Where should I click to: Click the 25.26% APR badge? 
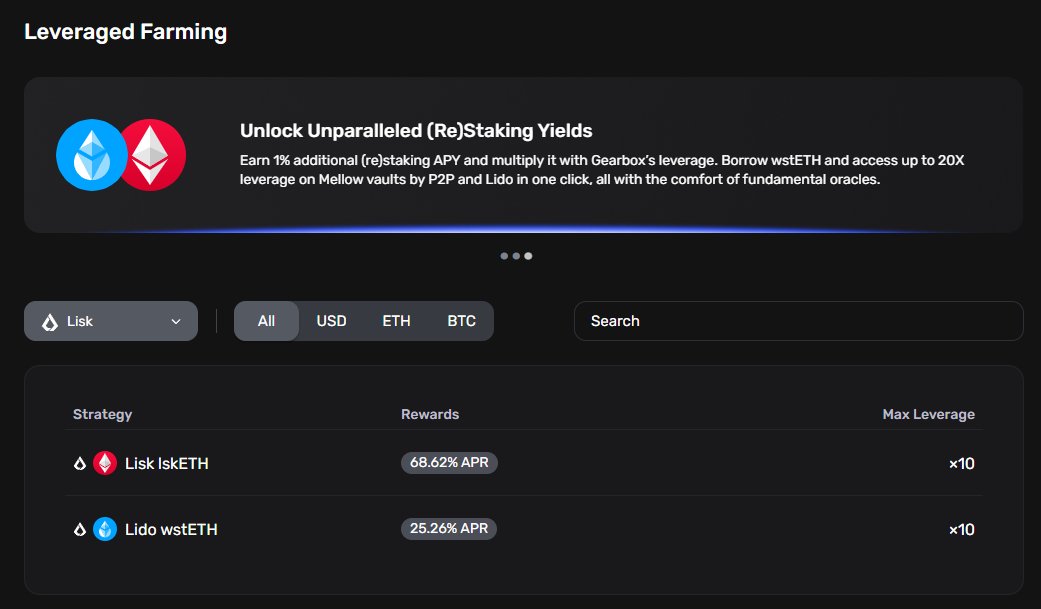point(449,529)
